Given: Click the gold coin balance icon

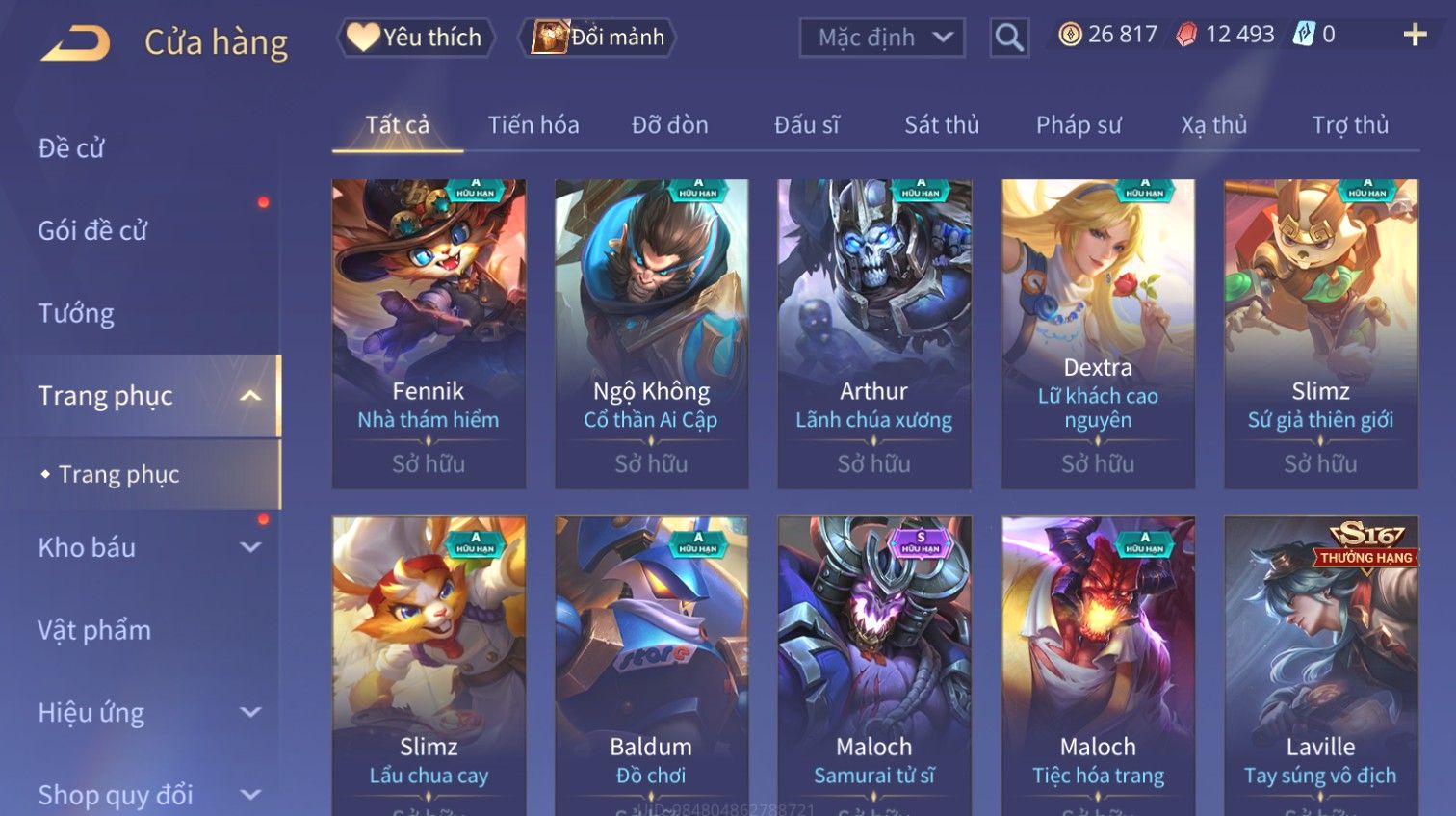Looking at the screenshot, I should pyautogui.click(x=1070, y=35).
